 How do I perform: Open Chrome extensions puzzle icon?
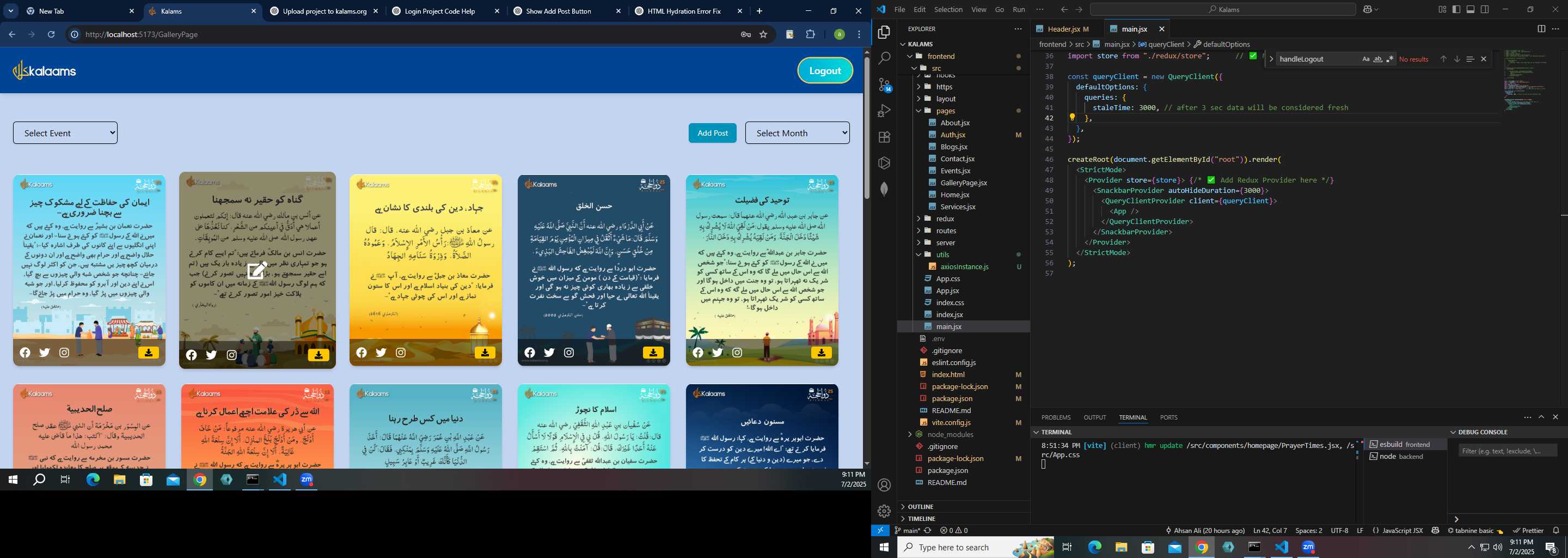point(810,35)
